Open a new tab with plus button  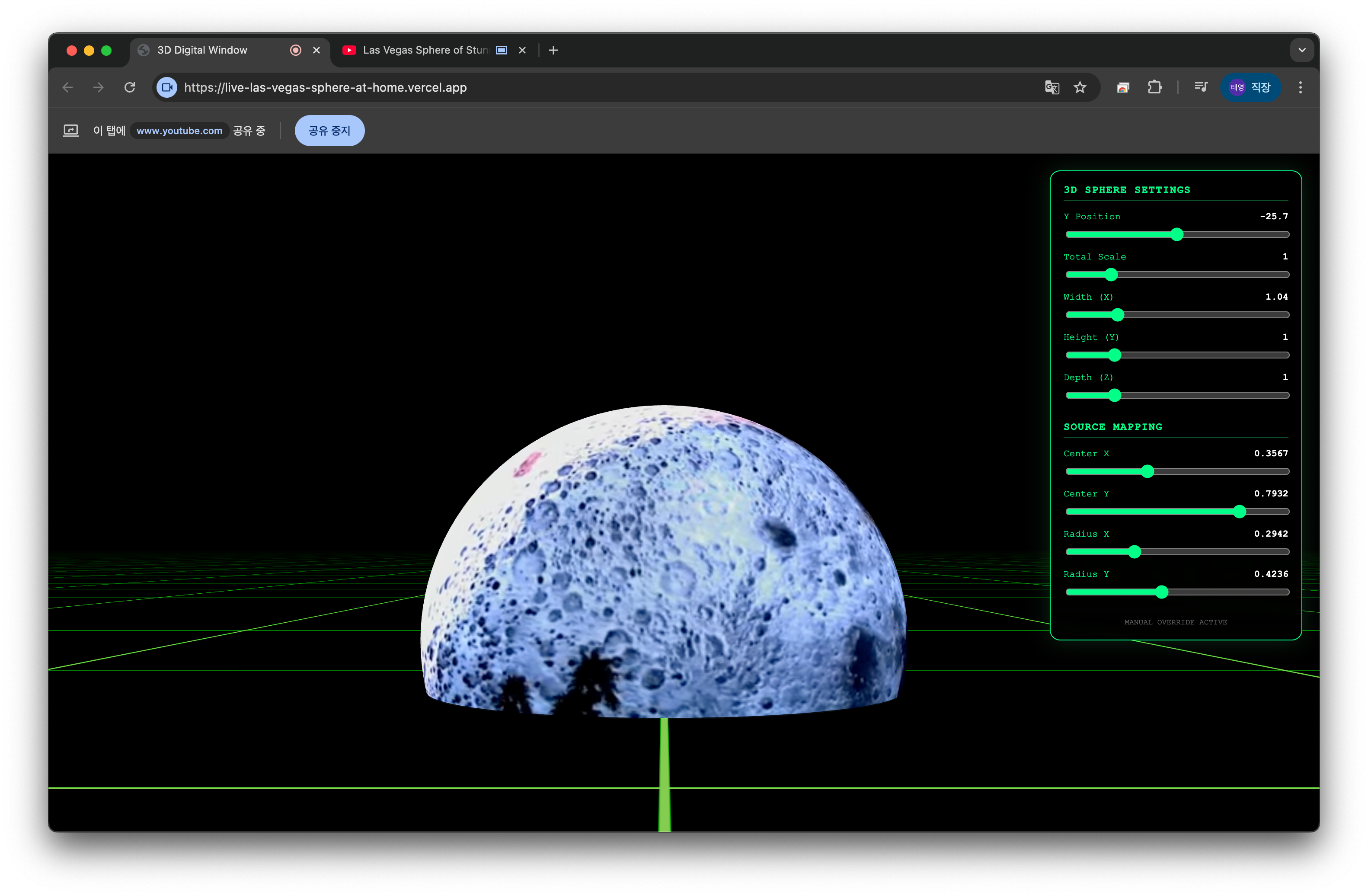553,50
